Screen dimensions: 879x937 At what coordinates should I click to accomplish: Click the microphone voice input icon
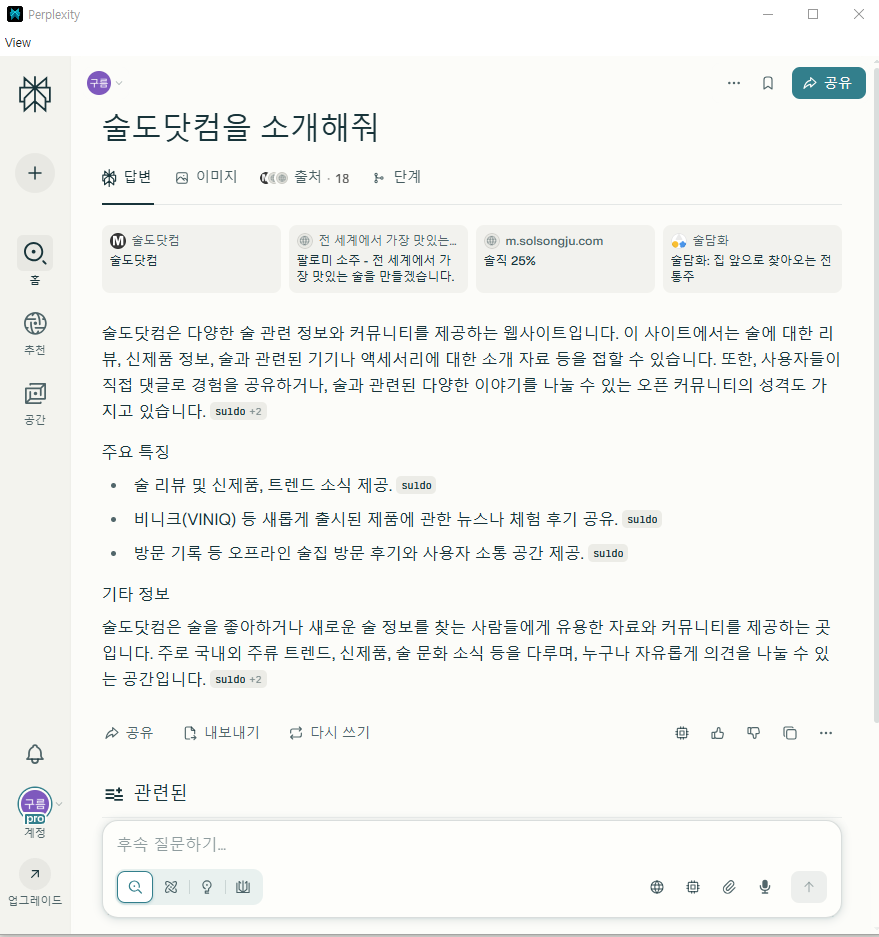coord(764,887)
